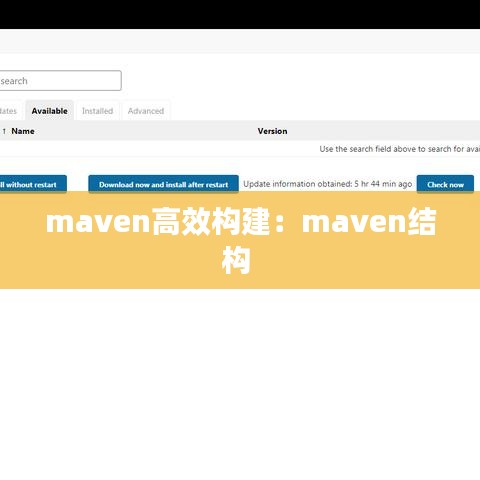Click the plugin search input field

(60, 80)
